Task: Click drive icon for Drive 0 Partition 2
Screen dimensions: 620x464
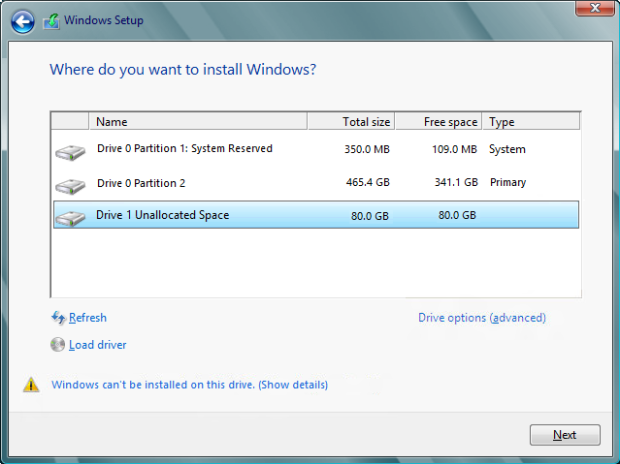Action: coord(70,186)
